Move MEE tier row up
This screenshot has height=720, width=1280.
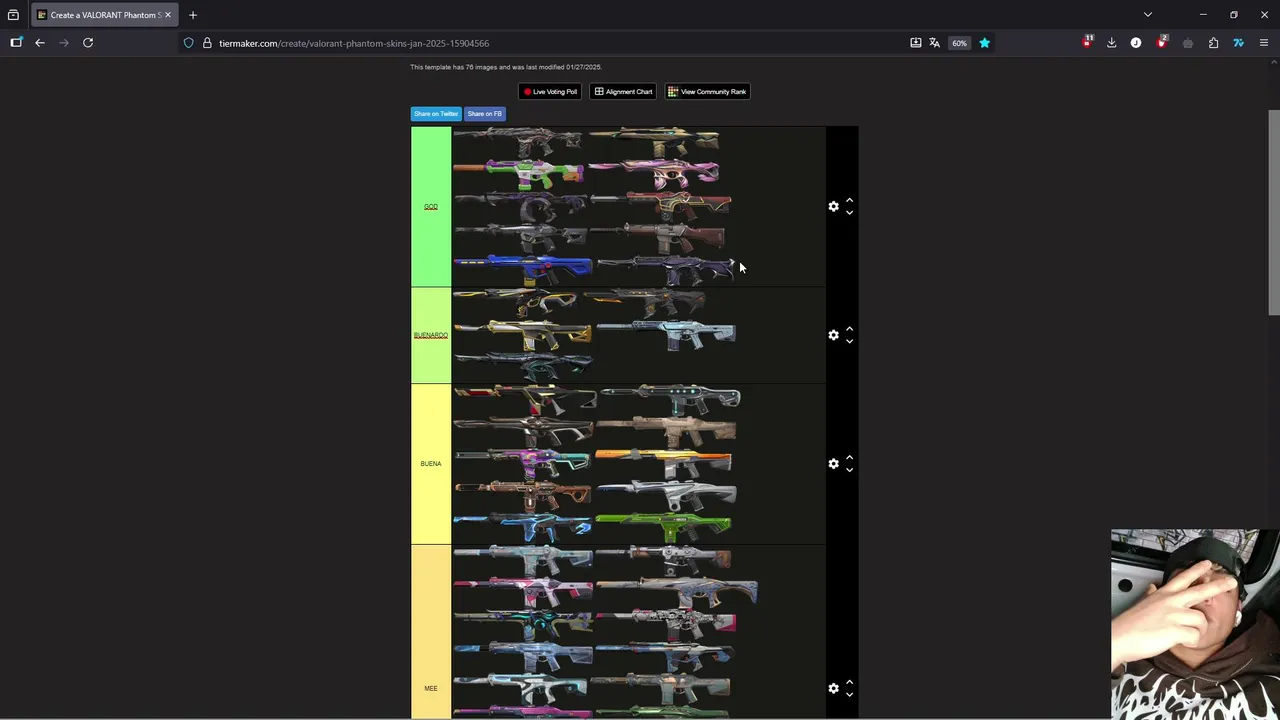coord(849,682)
